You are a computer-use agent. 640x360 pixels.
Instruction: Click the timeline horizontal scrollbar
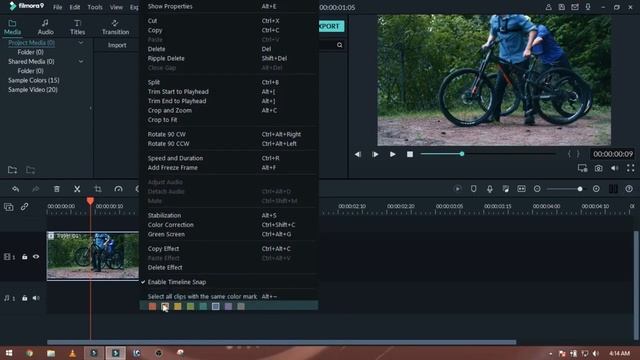[x=282, y=342]
